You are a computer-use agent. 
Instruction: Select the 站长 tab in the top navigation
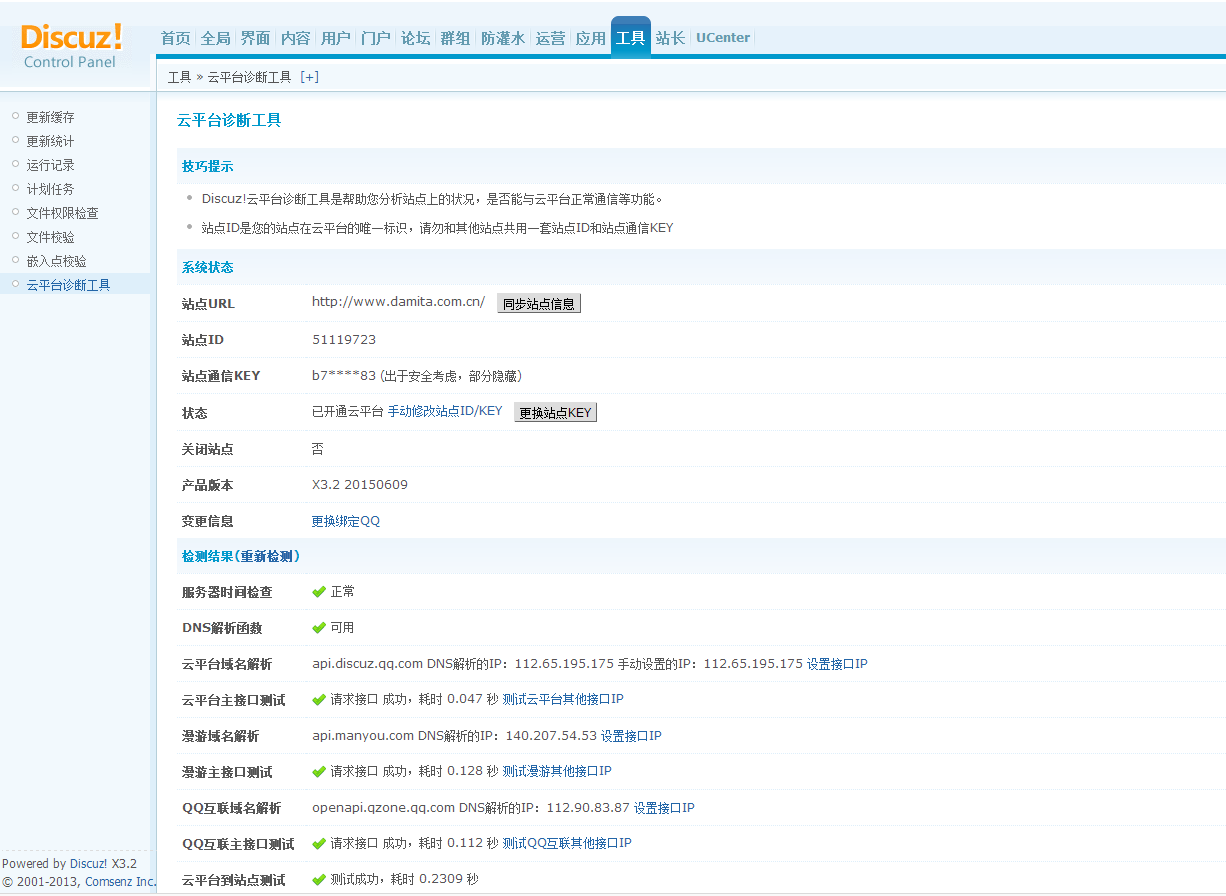pyautogui.click(x=670, y=38)
